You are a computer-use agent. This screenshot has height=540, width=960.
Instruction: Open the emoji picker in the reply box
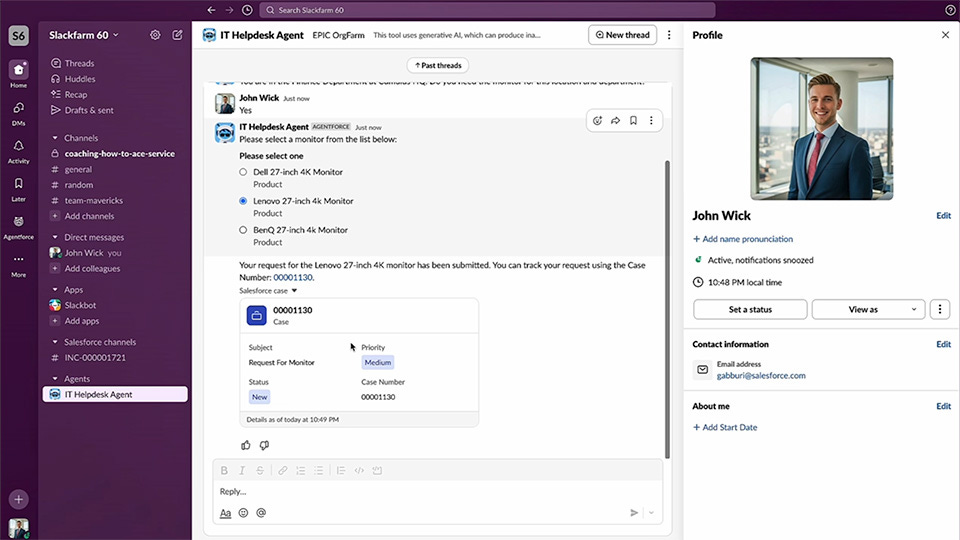(243, 512)
